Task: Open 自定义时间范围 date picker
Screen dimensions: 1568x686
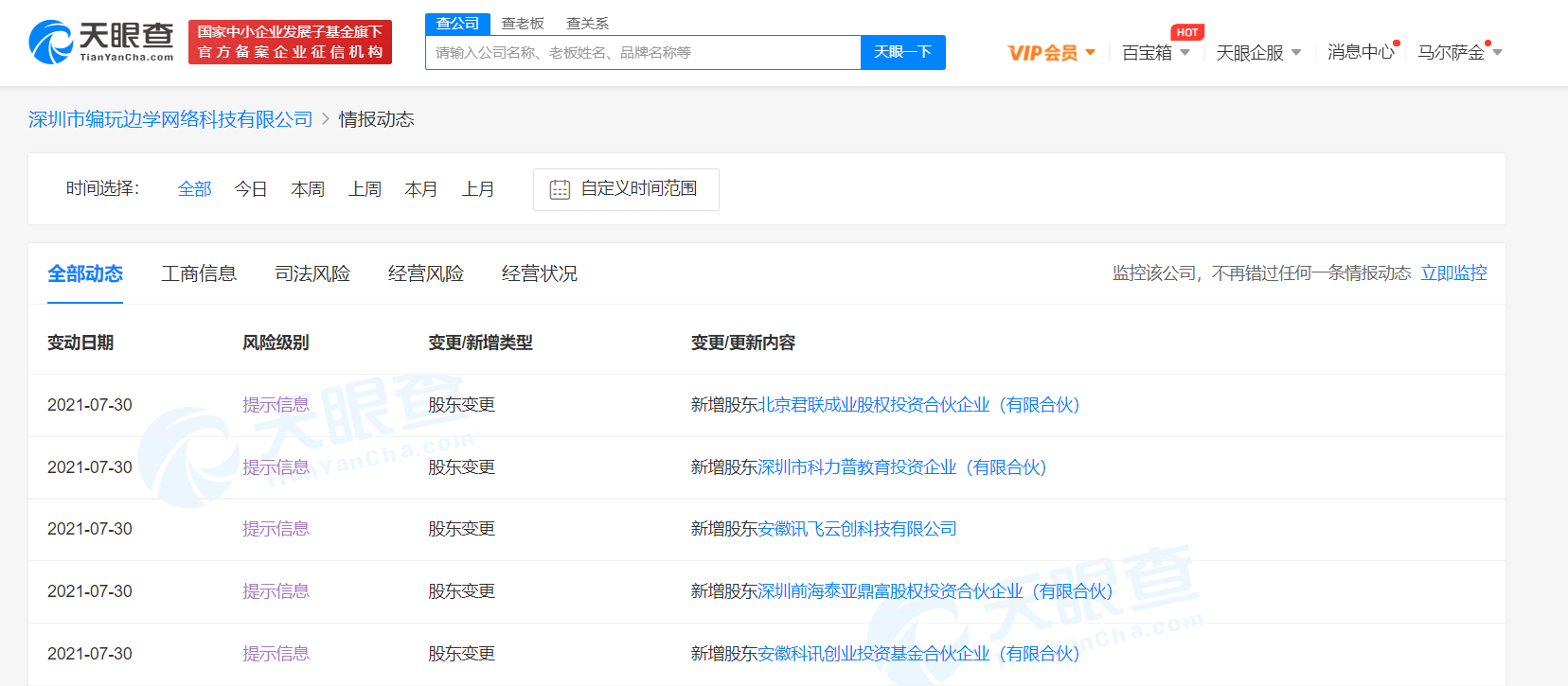Action: click(x=626, y=189)
